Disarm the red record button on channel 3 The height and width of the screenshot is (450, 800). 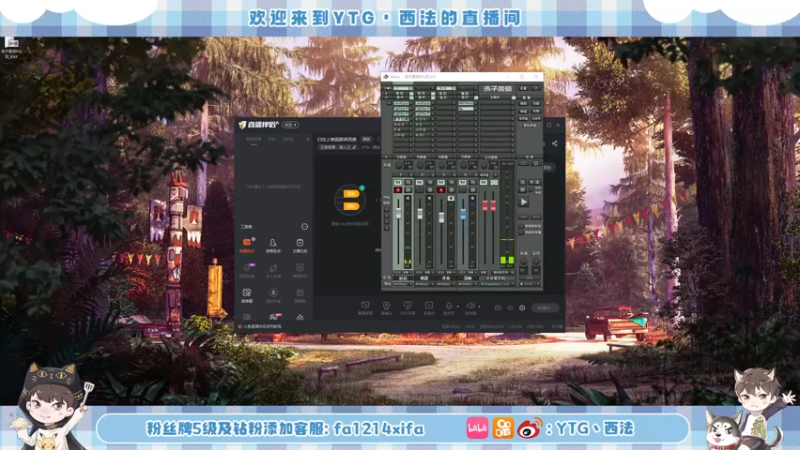point(441,190)
